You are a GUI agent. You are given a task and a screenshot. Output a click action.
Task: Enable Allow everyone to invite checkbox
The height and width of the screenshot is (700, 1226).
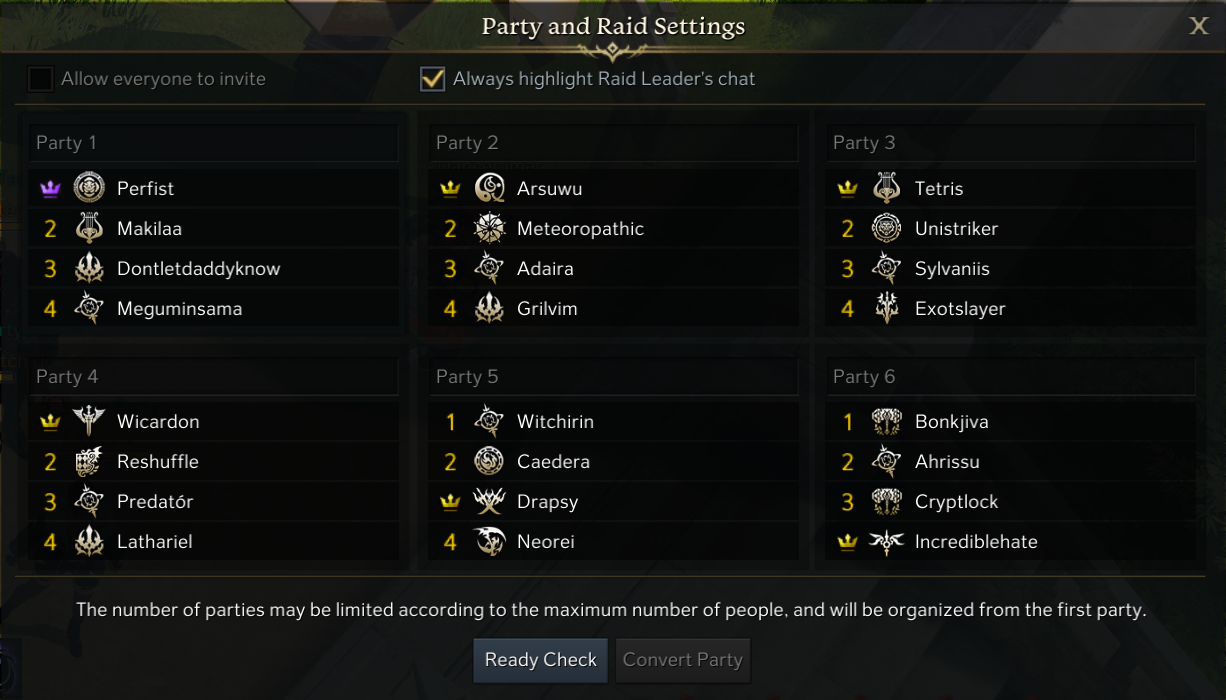pos(41,79)
